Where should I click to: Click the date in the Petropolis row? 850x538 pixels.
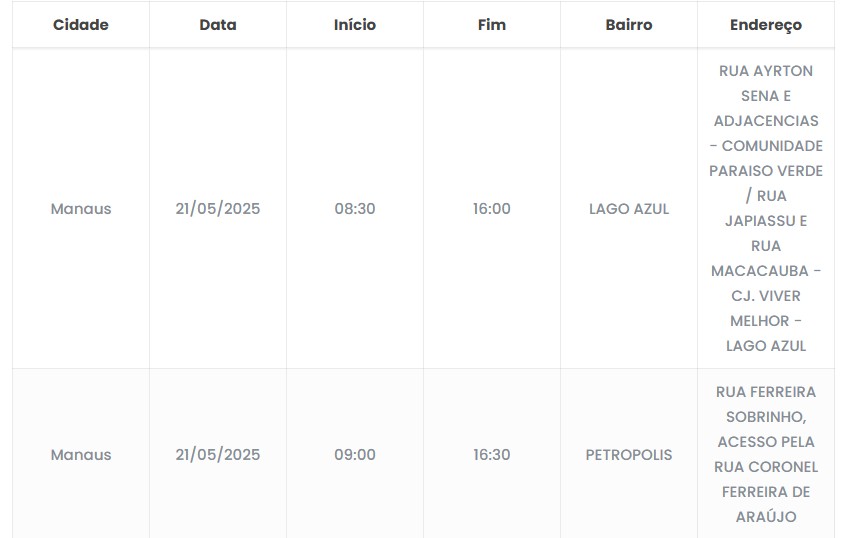tap(218, 455)
